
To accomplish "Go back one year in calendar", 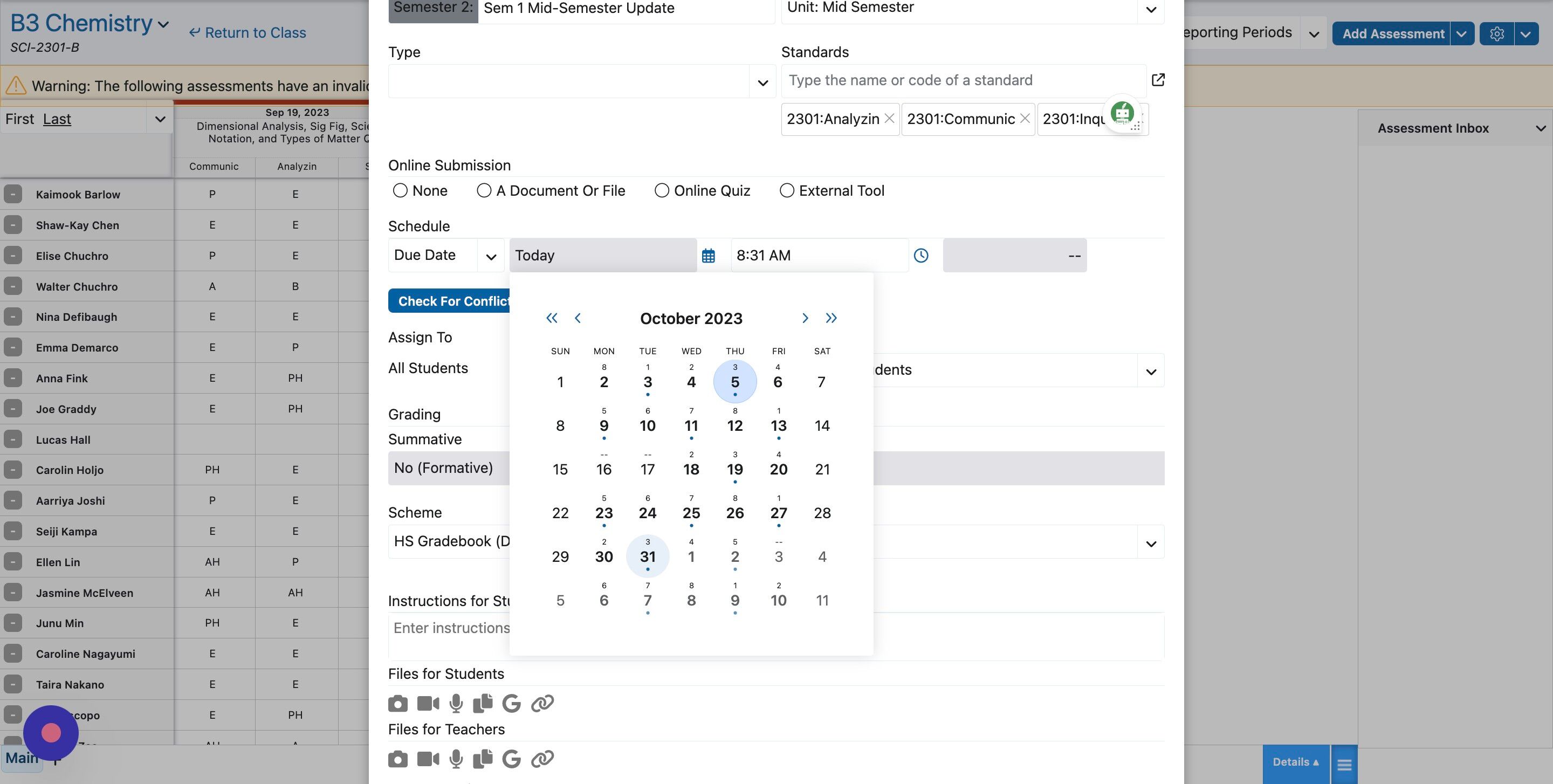I will click(x=552, y=318).
